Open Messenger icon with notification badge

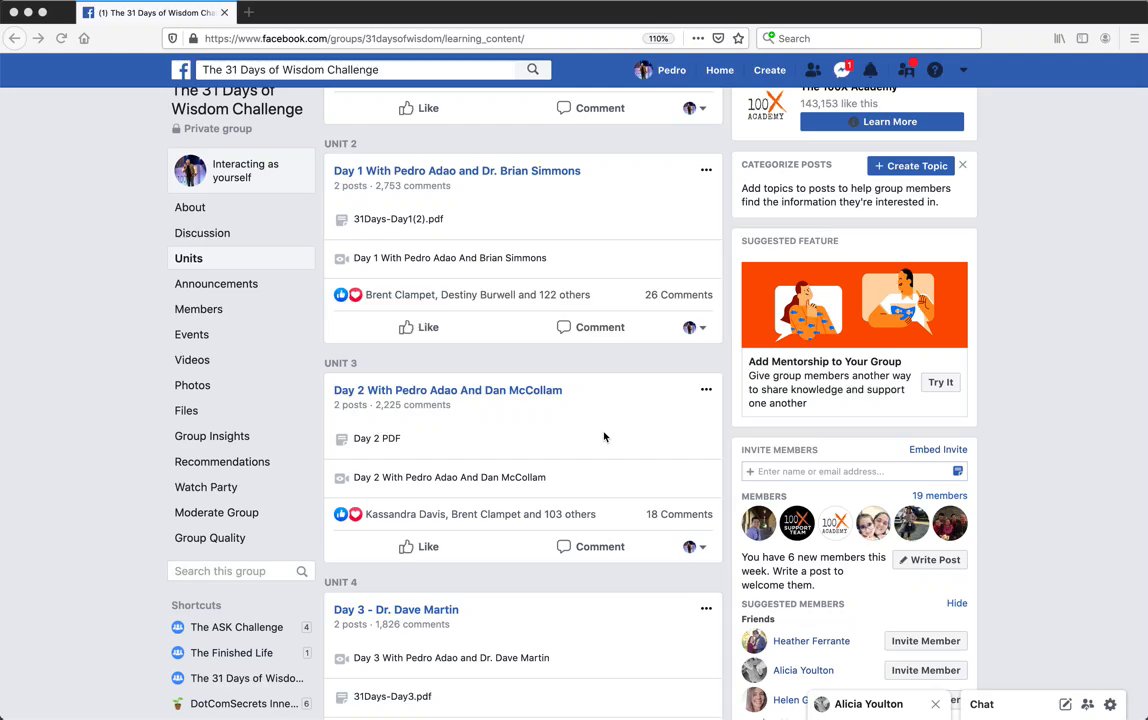(842, 70)
